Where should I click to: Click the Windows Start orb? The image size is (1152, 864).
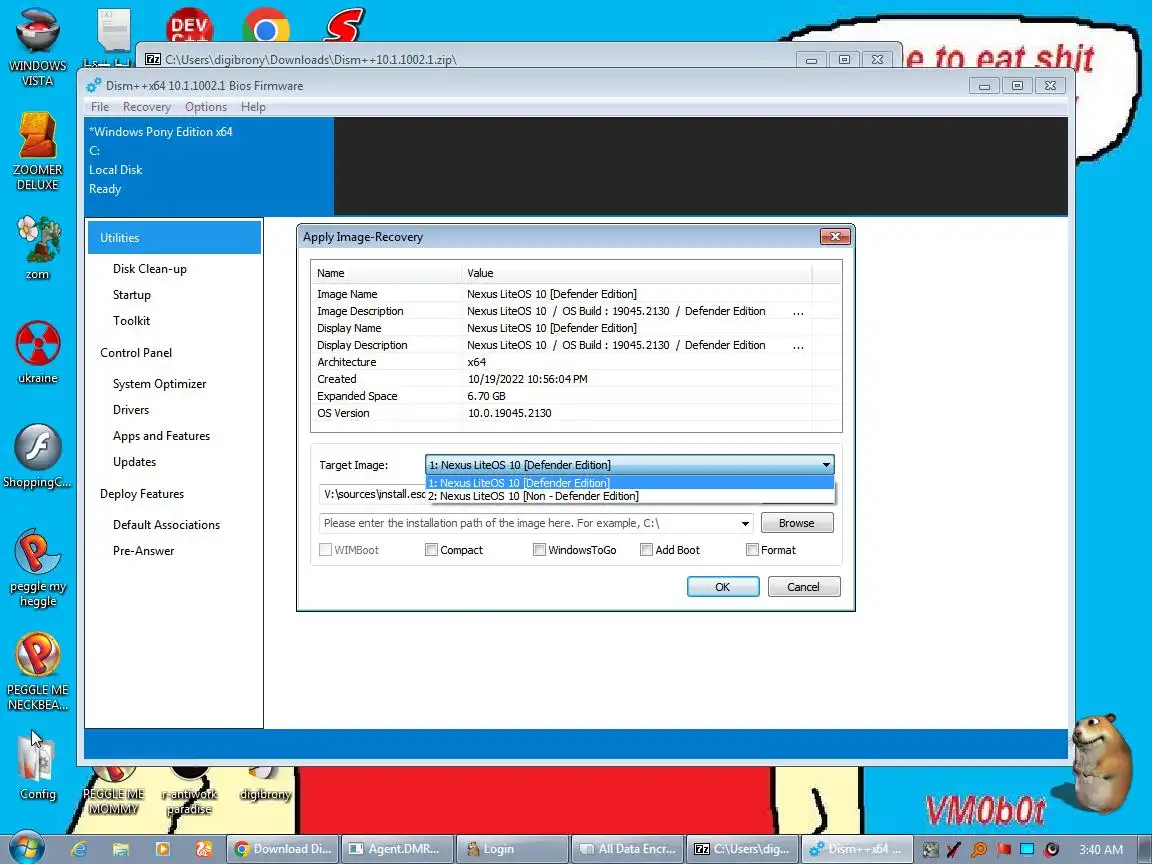pos(27,848)
